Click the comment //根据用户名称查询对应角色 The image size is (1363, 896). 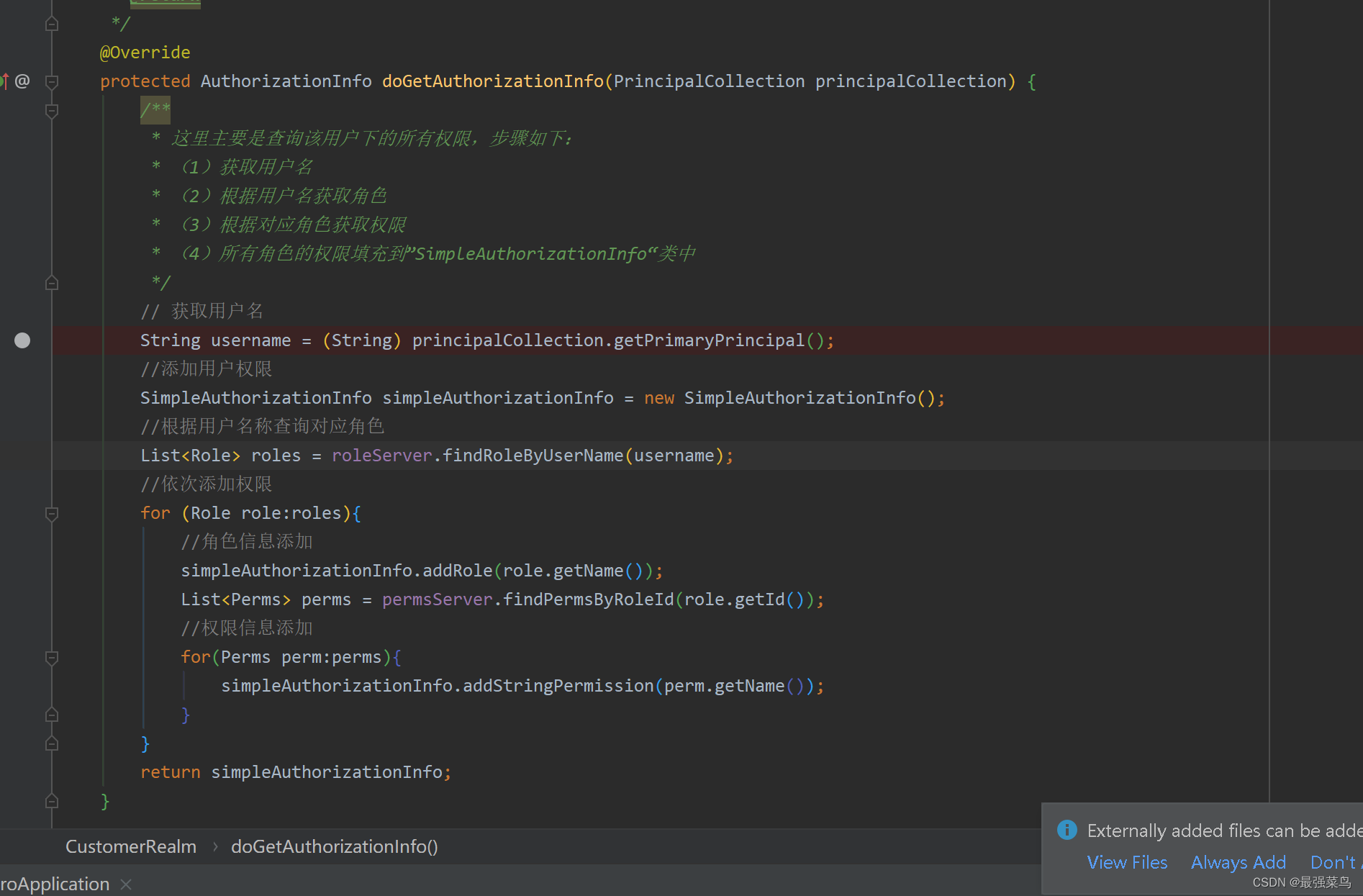tap(263, 427)
